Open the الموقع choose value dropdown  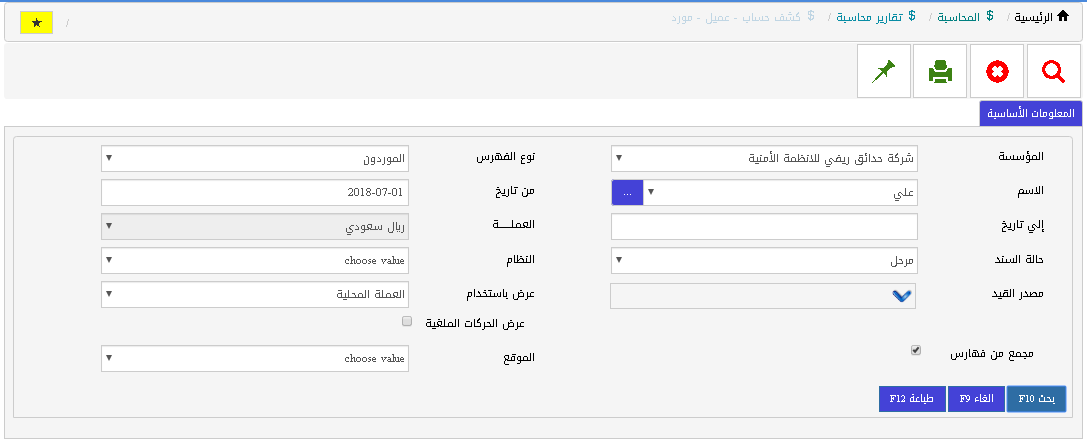coord(255,358)
